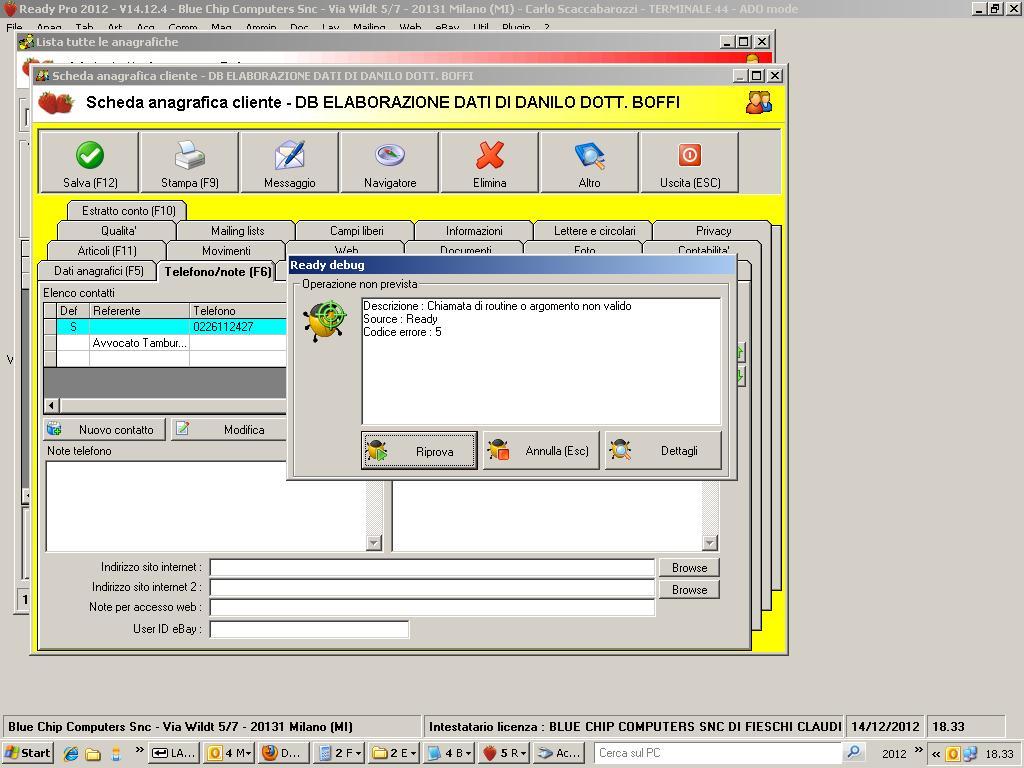Open the Firefox taskbar button
1024x768 pixels.
(x=283, y=753)
